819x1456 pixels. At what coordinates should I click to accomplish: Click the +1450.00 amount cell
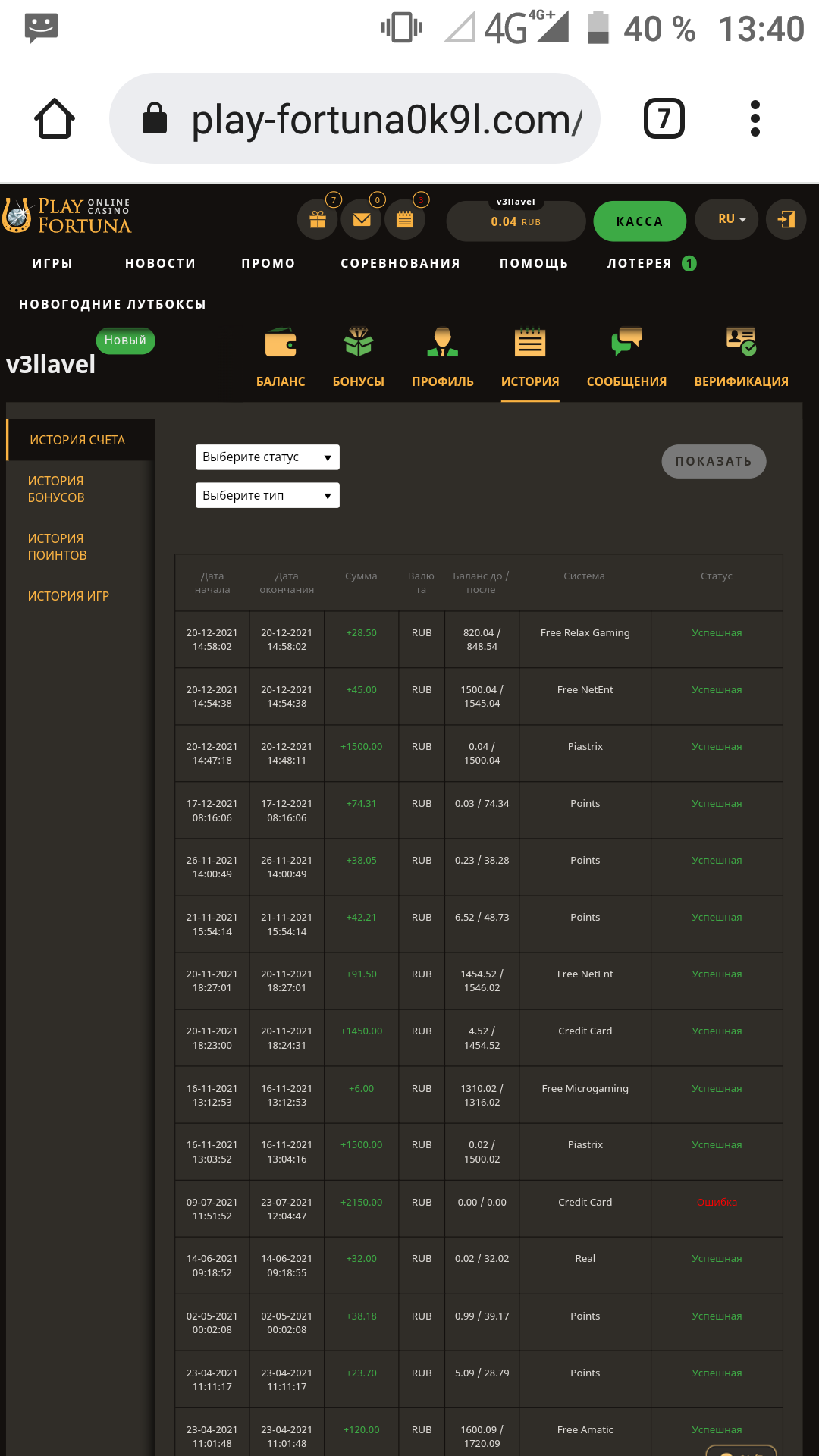(x=362, y=1031)
